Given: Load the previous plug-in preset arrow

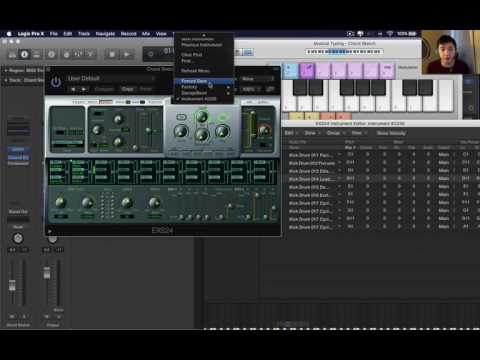Looking at the screenshot, I should pos(73,89).
